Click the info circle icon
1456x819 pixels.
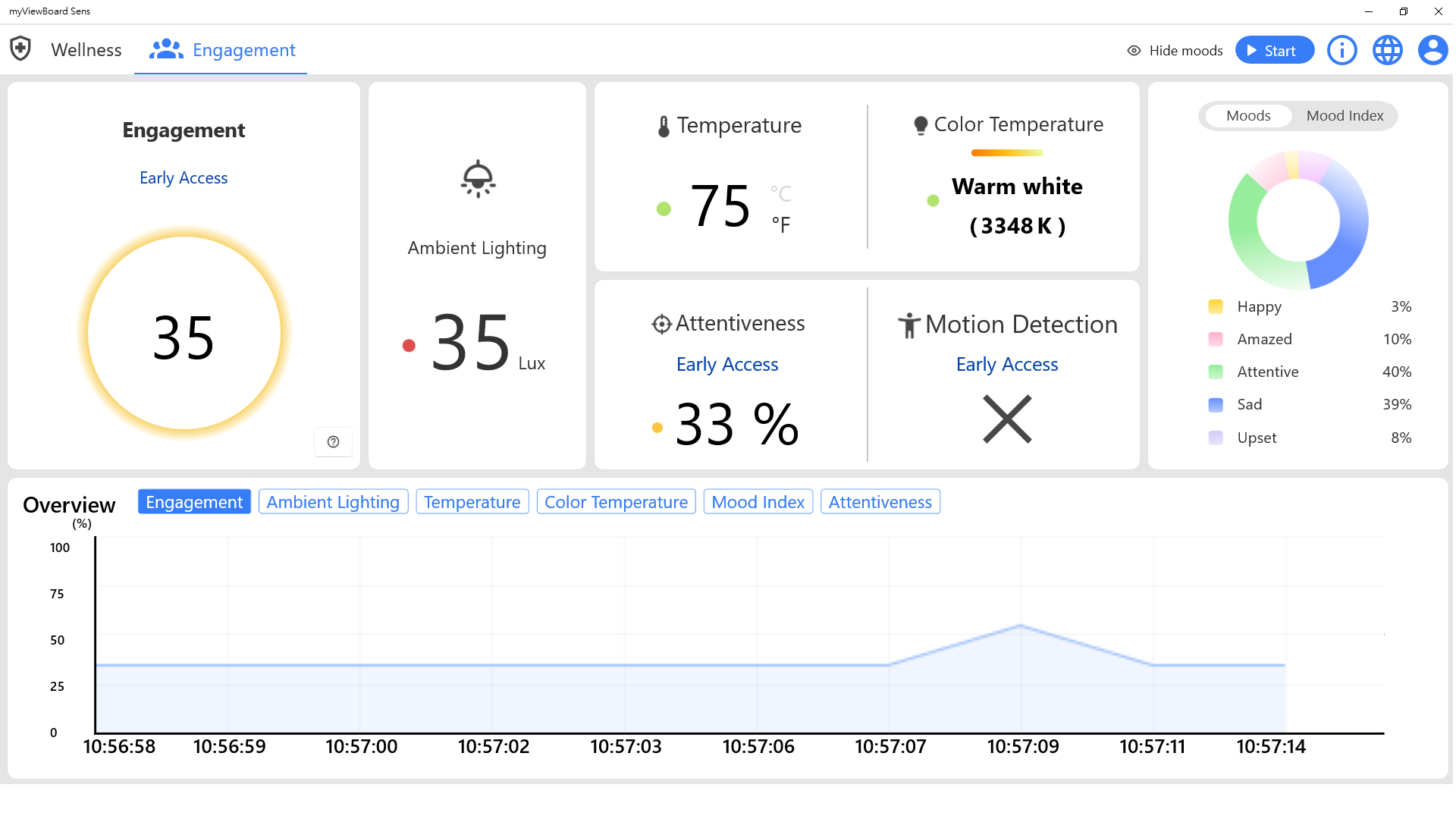coord(1341,50)
